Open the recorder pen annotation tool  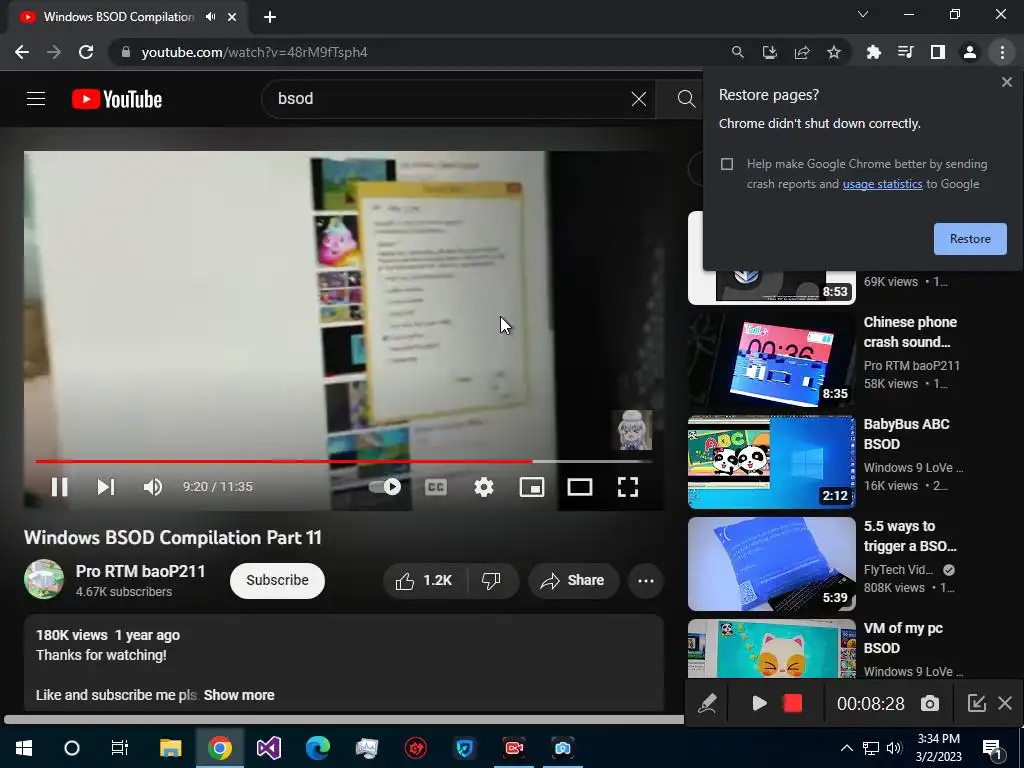(707, 703)
